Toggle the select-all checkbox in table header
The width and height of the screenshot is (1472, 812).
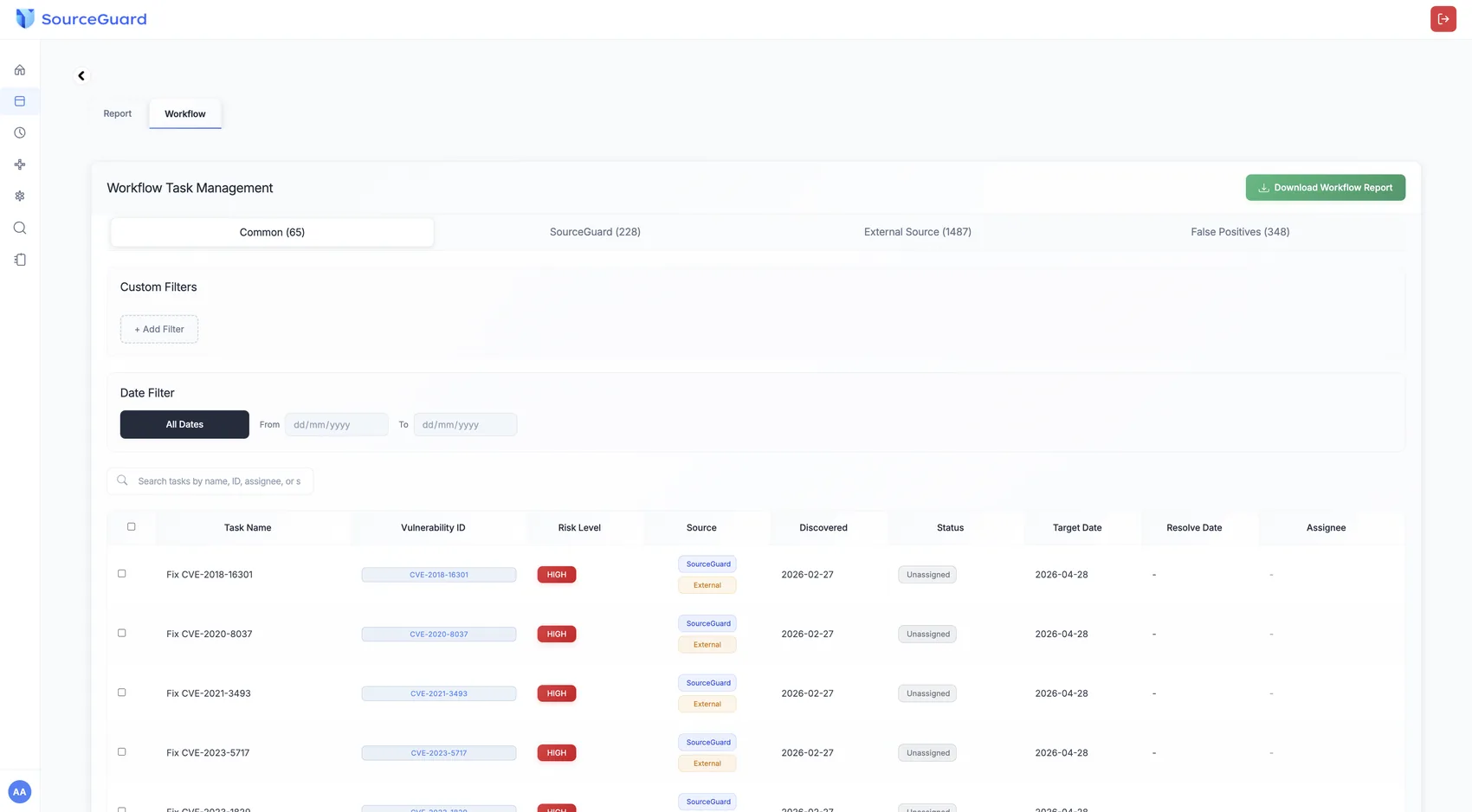click(132, 526)
